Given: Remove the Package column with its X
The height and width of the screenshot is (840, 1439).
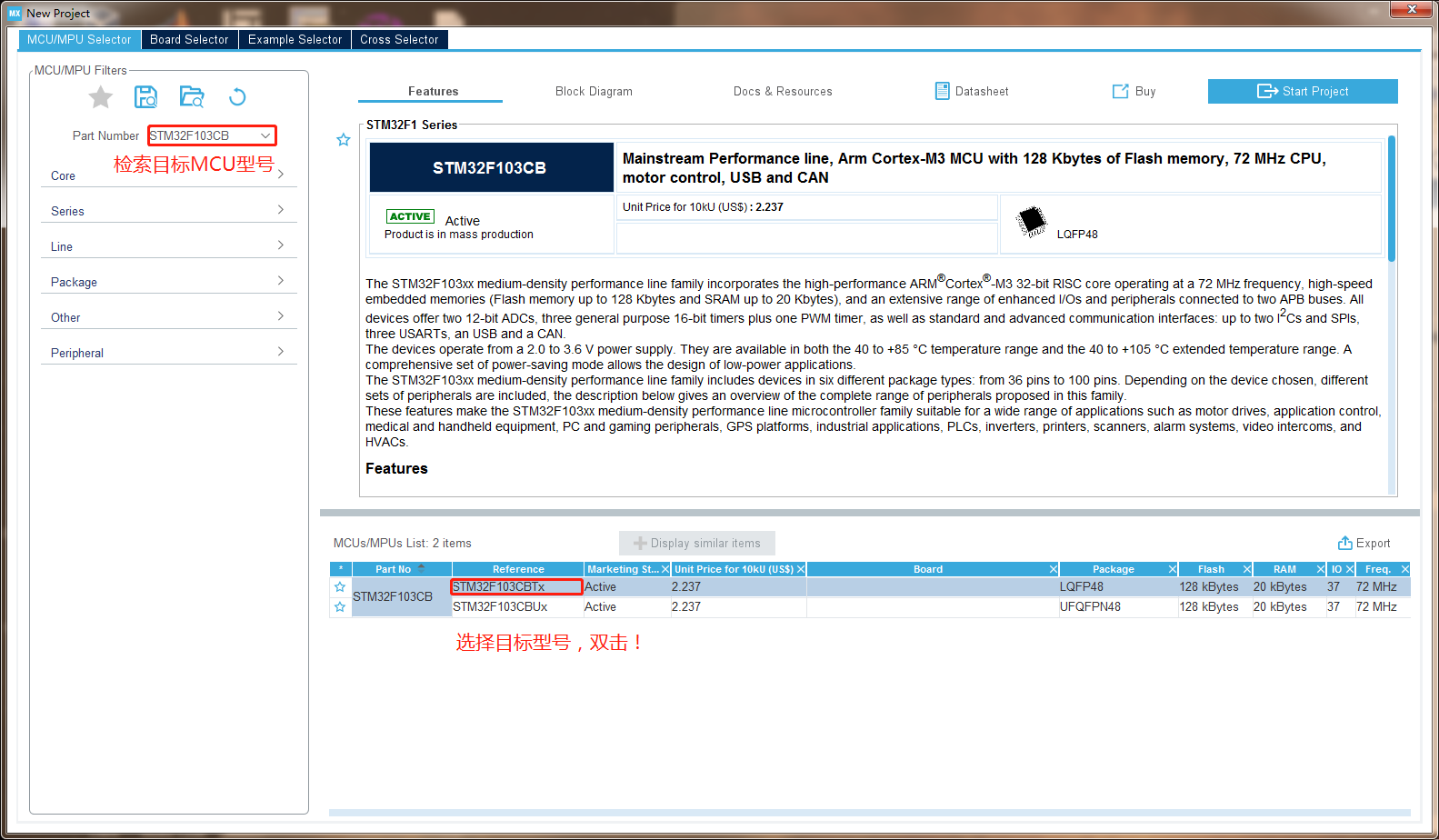Looking at the screenshot, I should pyautogui.click(x=1173, y=569).
